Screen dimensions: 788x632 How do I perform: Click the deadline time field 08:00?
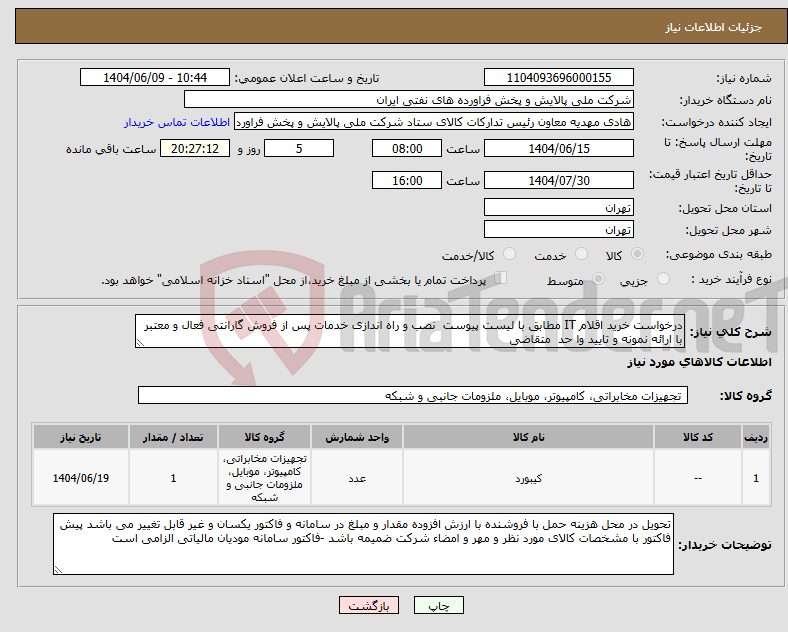[407, 148]
